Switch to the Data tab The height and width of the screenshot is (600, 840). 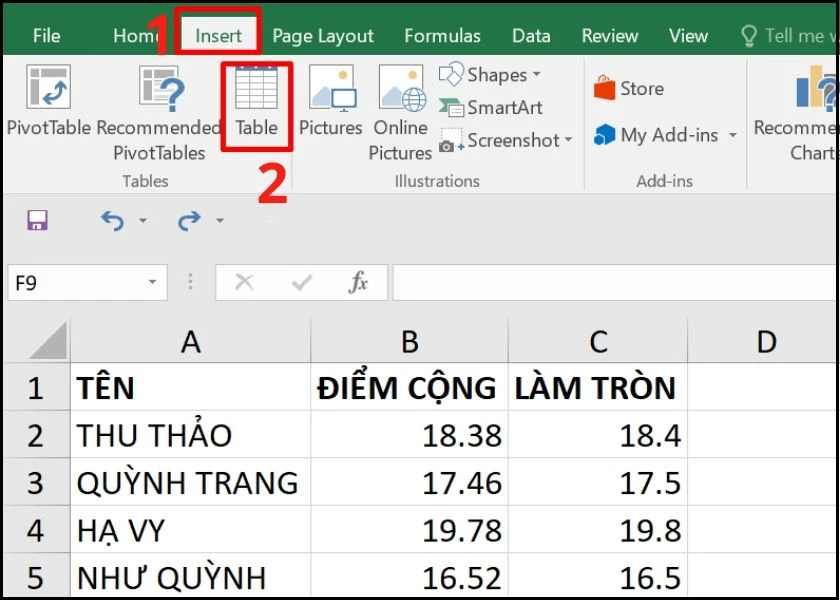click(x=531, y=36)
